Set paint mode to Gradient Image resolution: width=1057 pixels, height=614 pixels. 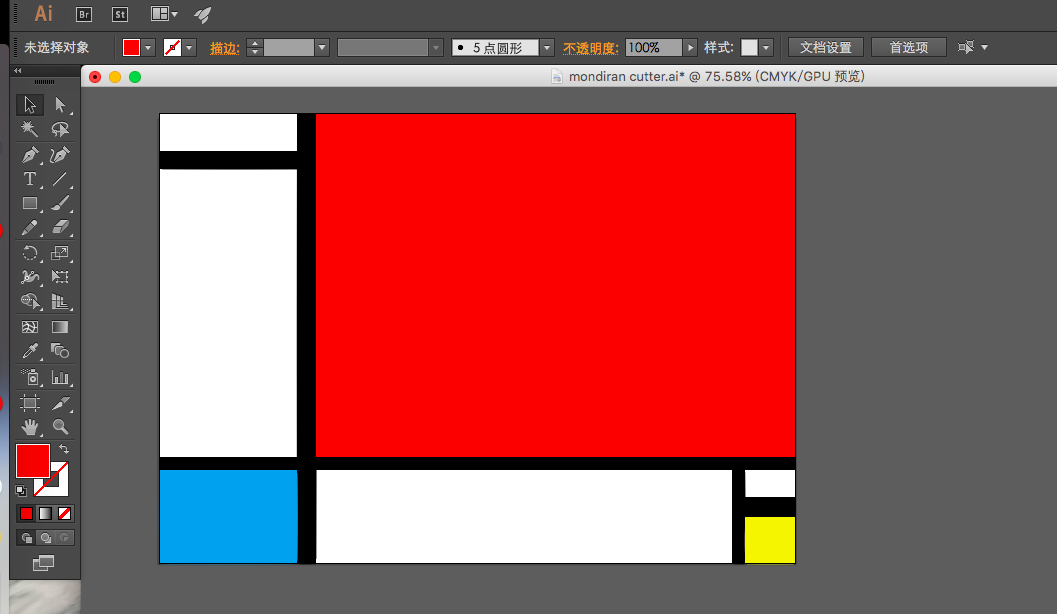(45, 514)
